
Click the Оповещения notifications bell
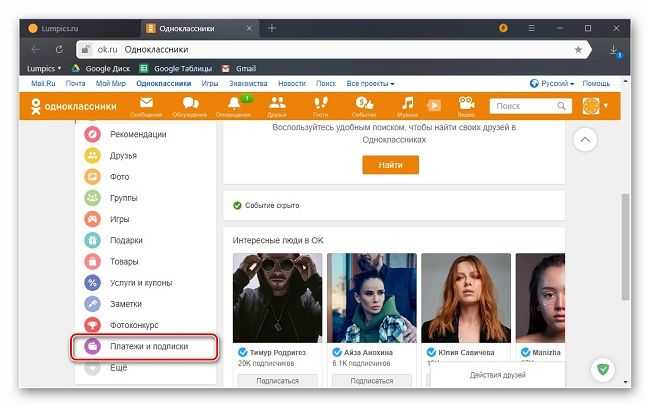coord(236,105)
